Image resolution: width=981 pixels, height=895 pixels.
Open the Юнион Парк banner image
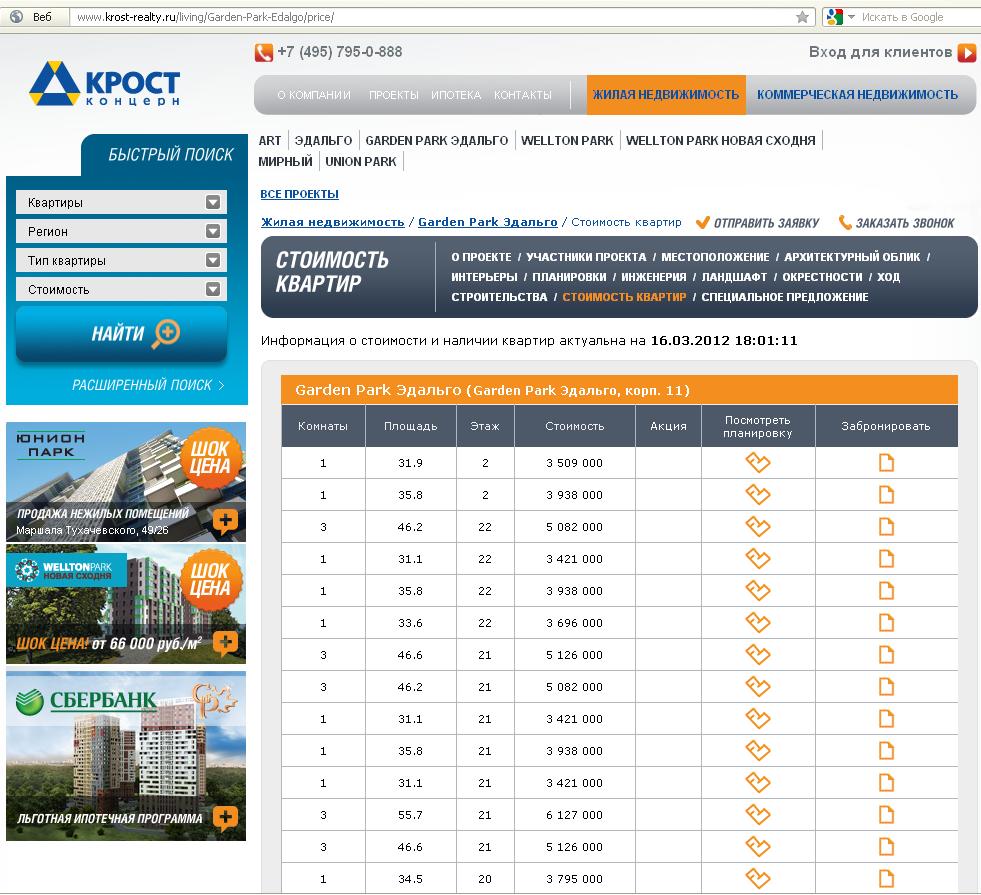click(x=126, y=482)
